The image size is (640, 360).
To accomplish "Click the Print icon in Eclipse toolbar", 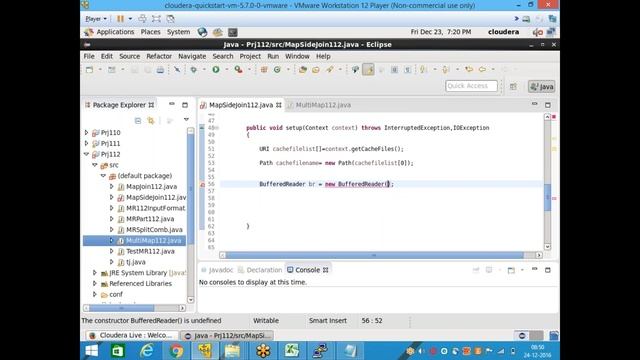I will click(160, 70).
